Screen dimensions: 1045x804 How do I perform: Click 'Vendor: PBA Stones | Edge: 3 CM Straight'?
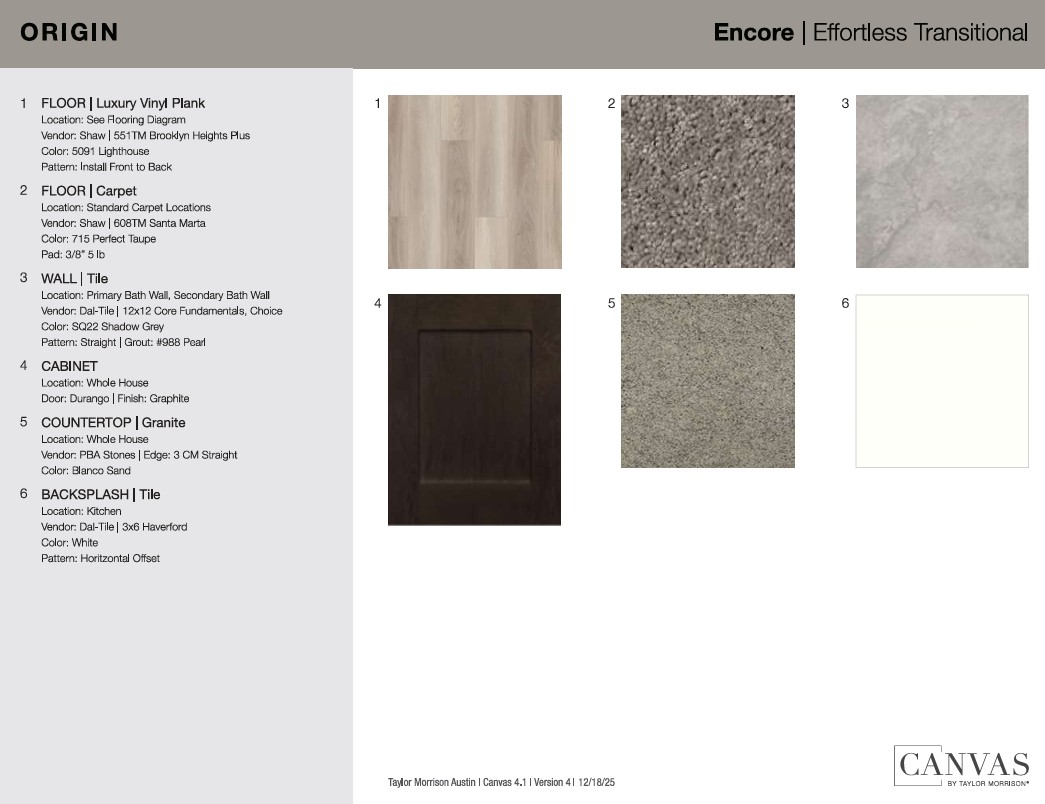coord(139,455)
